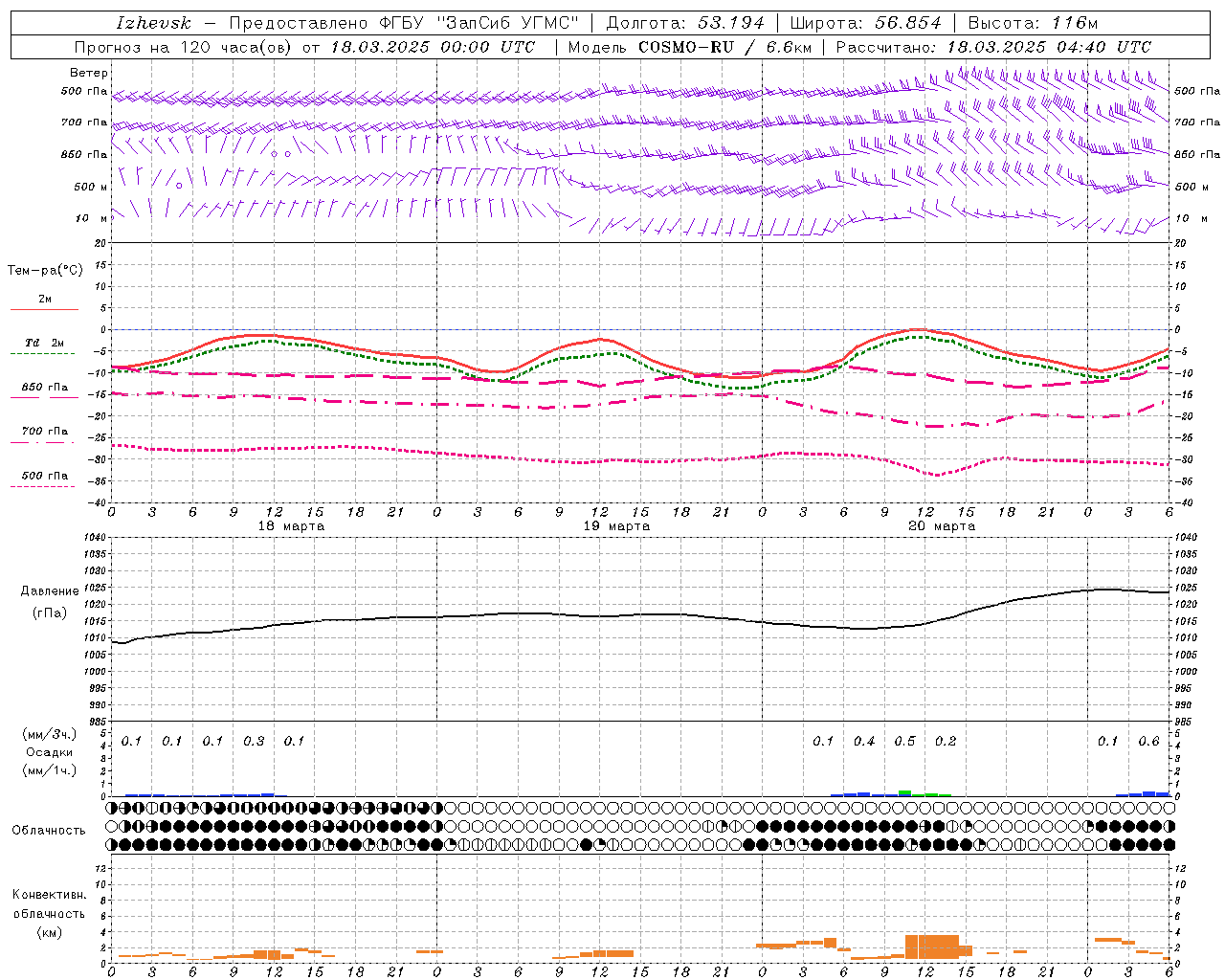Click the latitude value Широта: 56.854
Screen dimensions: 1225x980
865,23
